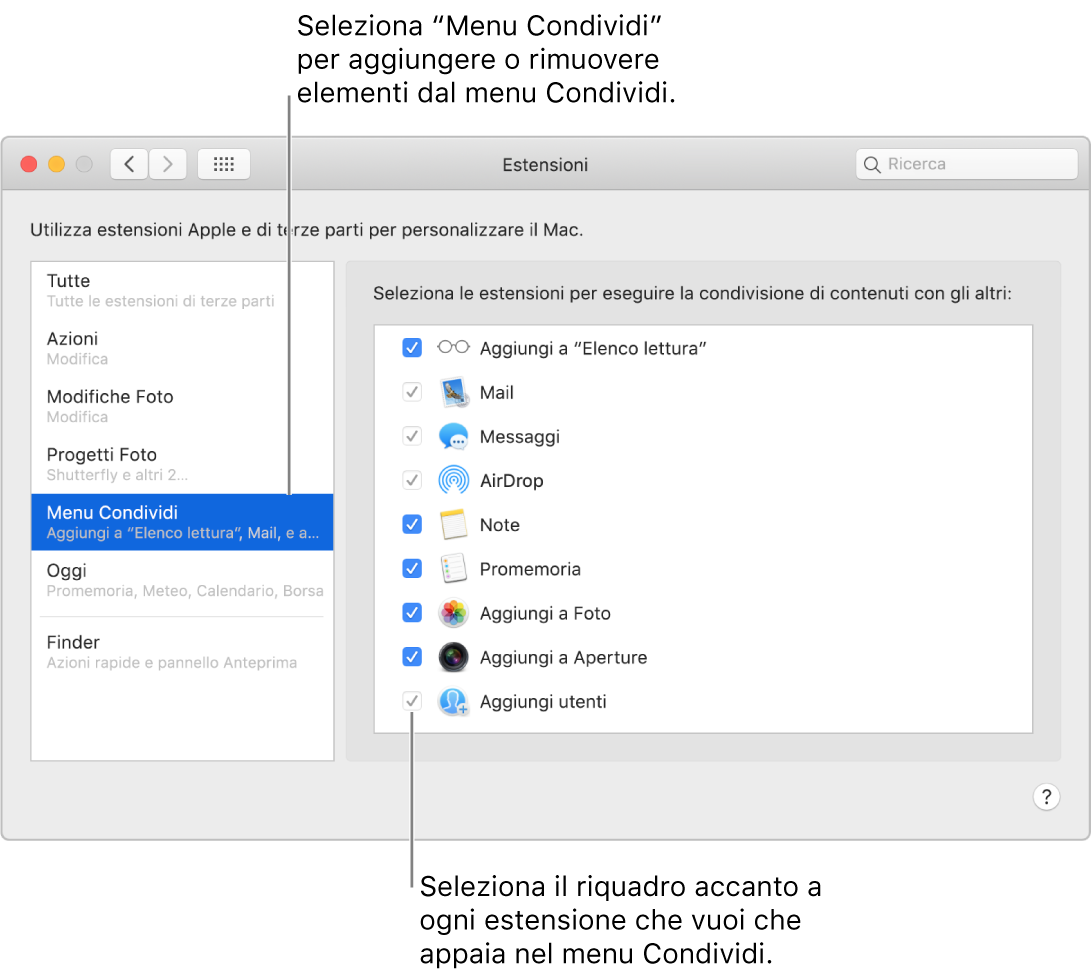Click the "Note" extension label
This screenshot has width=1091, height=979.
coord(500,525)
